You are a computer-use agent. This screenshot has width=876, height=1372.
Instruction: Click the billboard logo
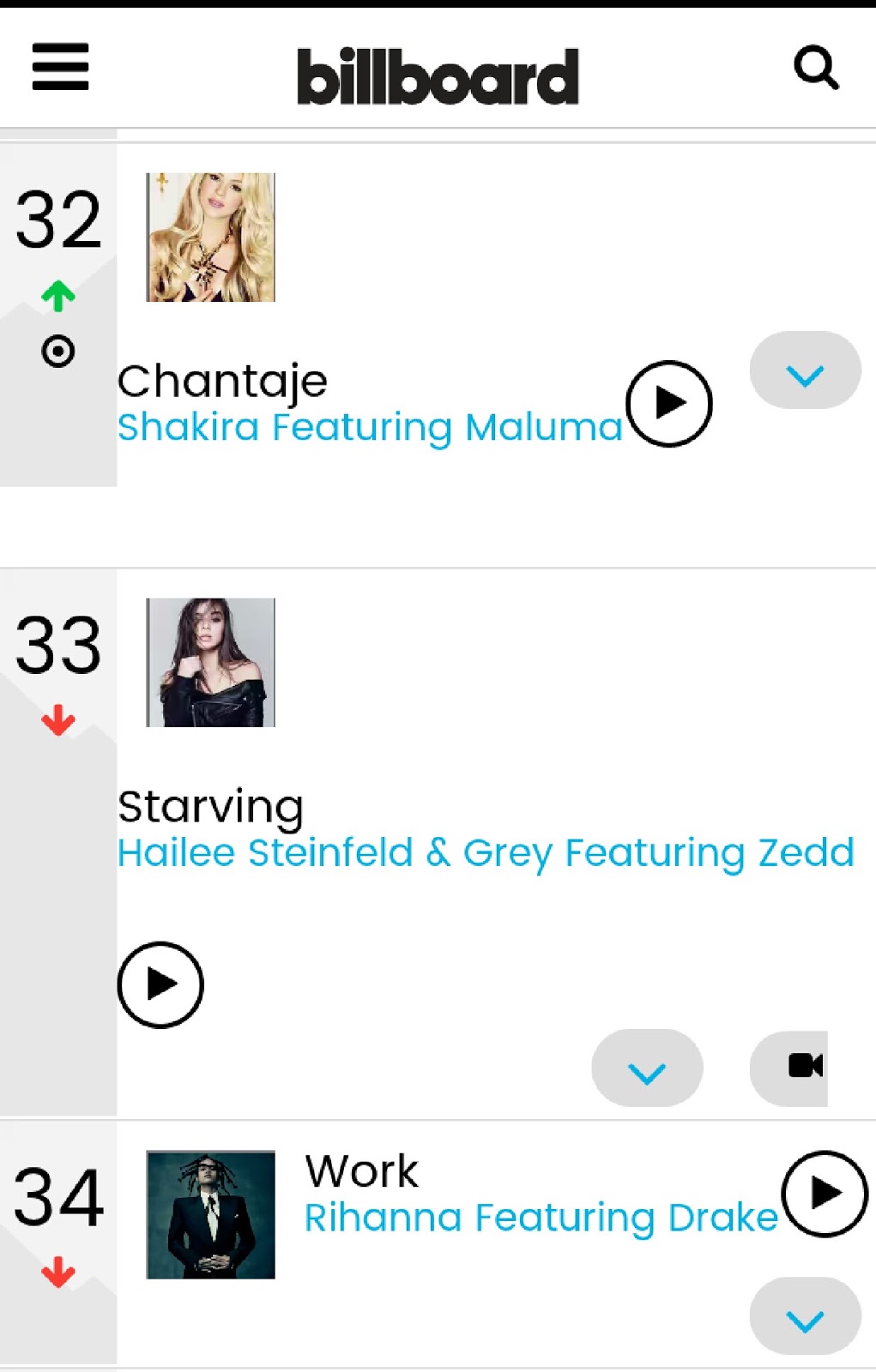click(x=438, y=75)
